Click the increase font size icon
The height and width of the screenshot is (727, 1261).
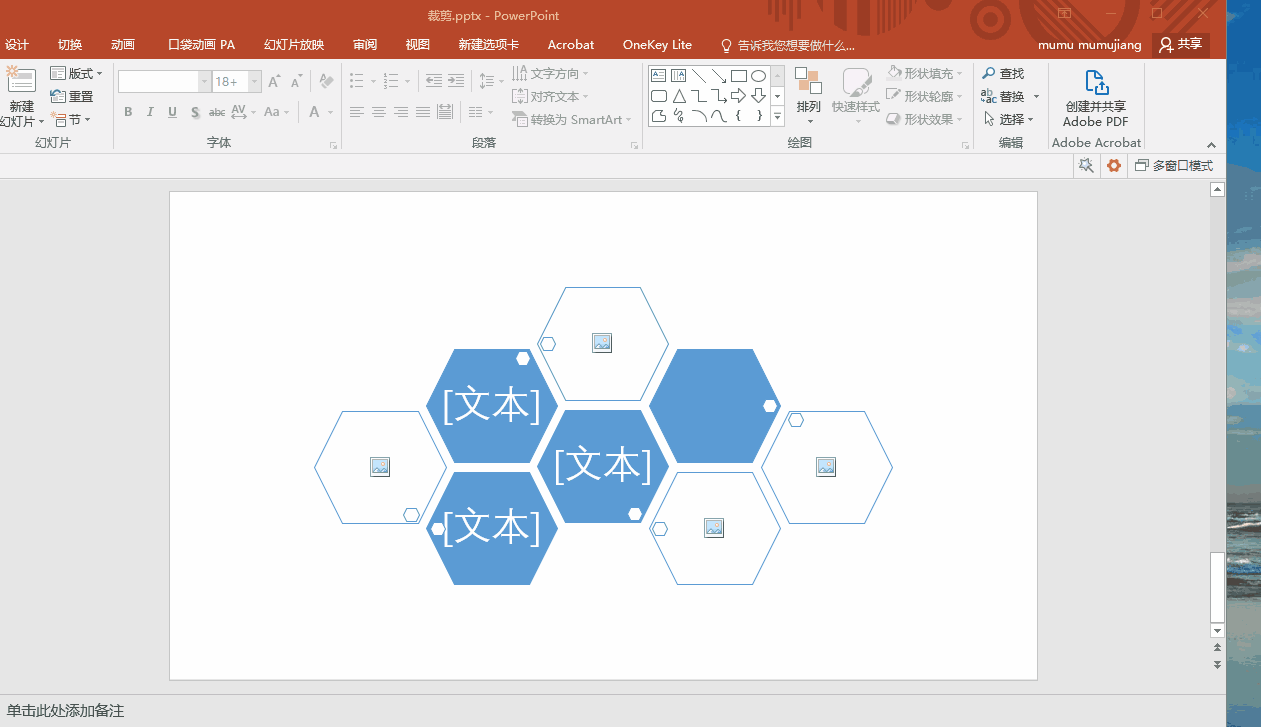tap(274, 82)
